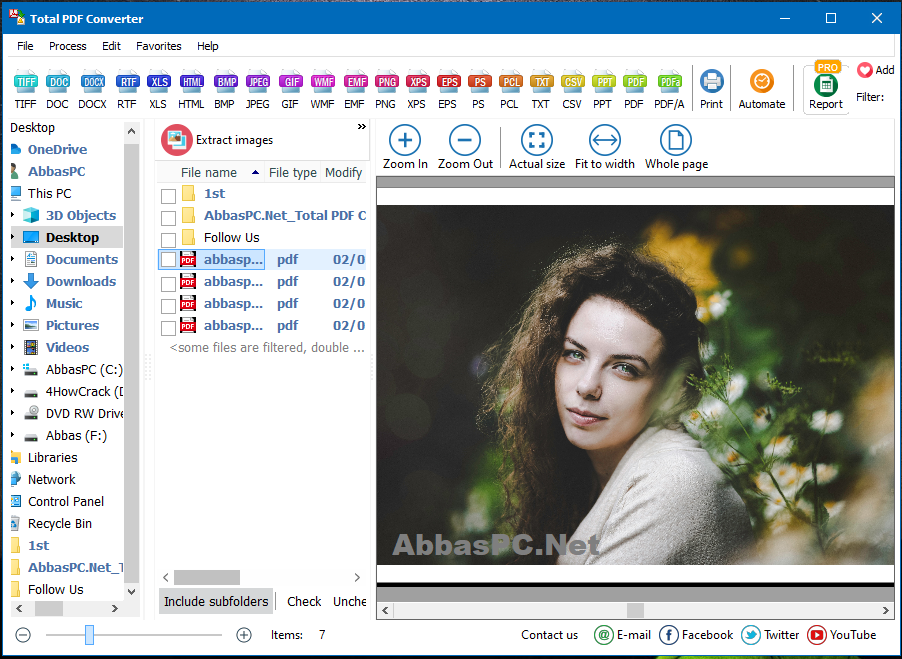Check the AbbasPC.Net_Total PDF folder box
This screenshot has width=902, height=659.
(168, 219)
